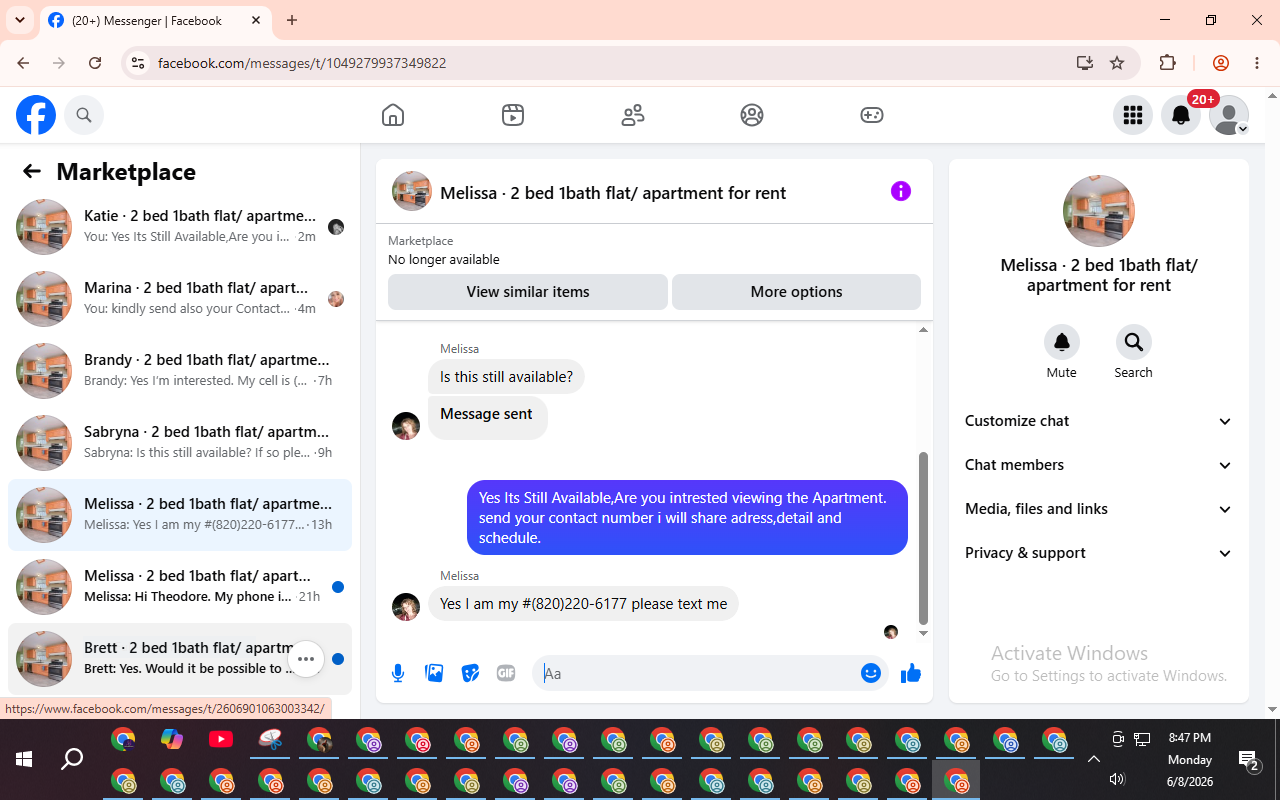This screenshot has height=800, width=1280.
Task: Expand Privacy & support section
Action: (x=1099, y=553)
